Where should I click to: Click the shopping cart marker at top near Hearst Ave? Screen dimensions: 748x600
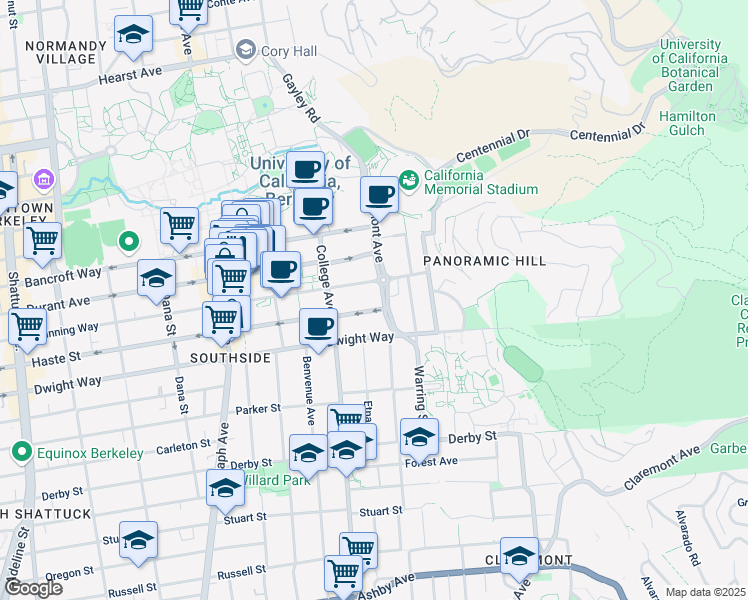[188, 12]
